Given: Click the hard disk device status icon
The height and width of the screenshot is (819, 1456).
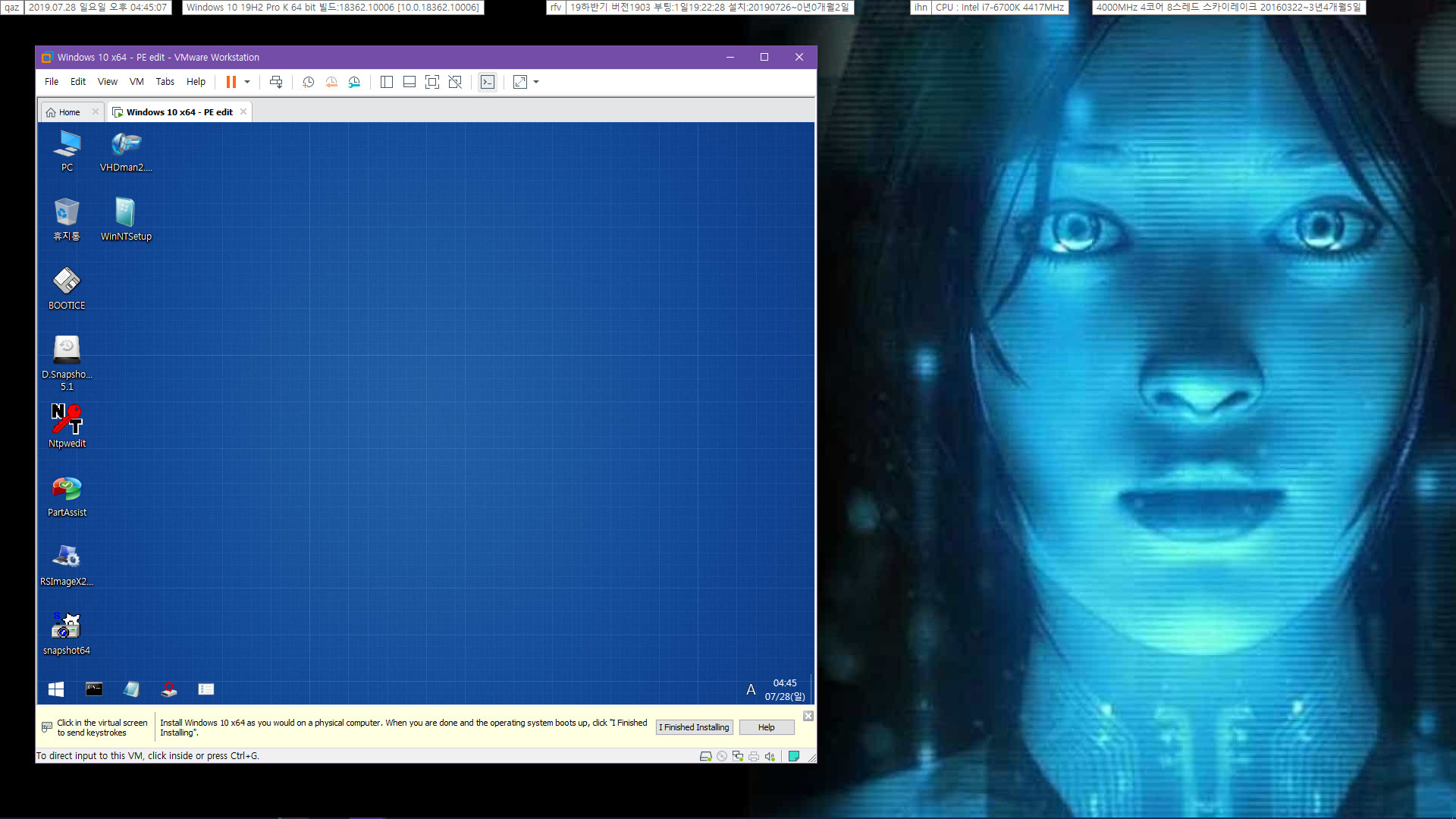Looking at the screenshot, I should (705, 756).
